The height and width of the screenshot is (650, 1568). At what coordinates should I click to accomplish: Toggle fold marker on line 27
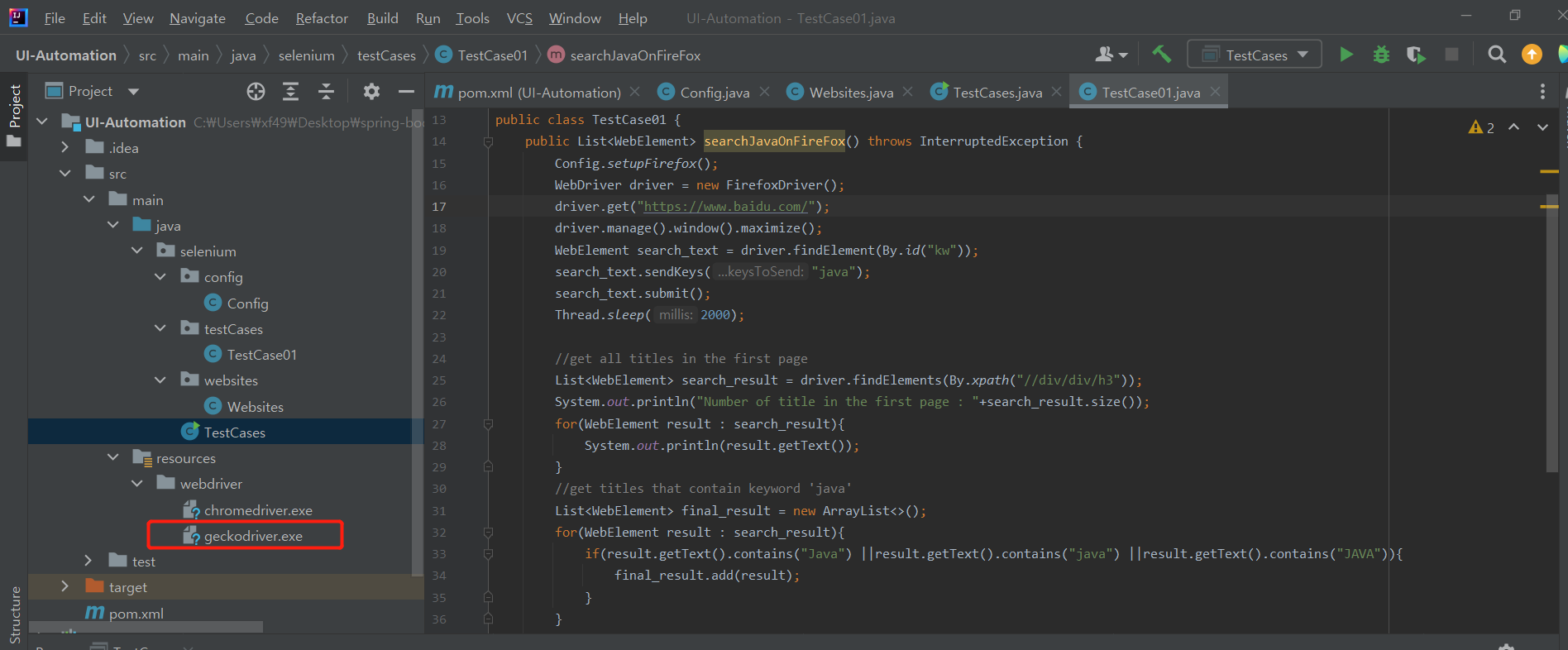coord(488,424)
